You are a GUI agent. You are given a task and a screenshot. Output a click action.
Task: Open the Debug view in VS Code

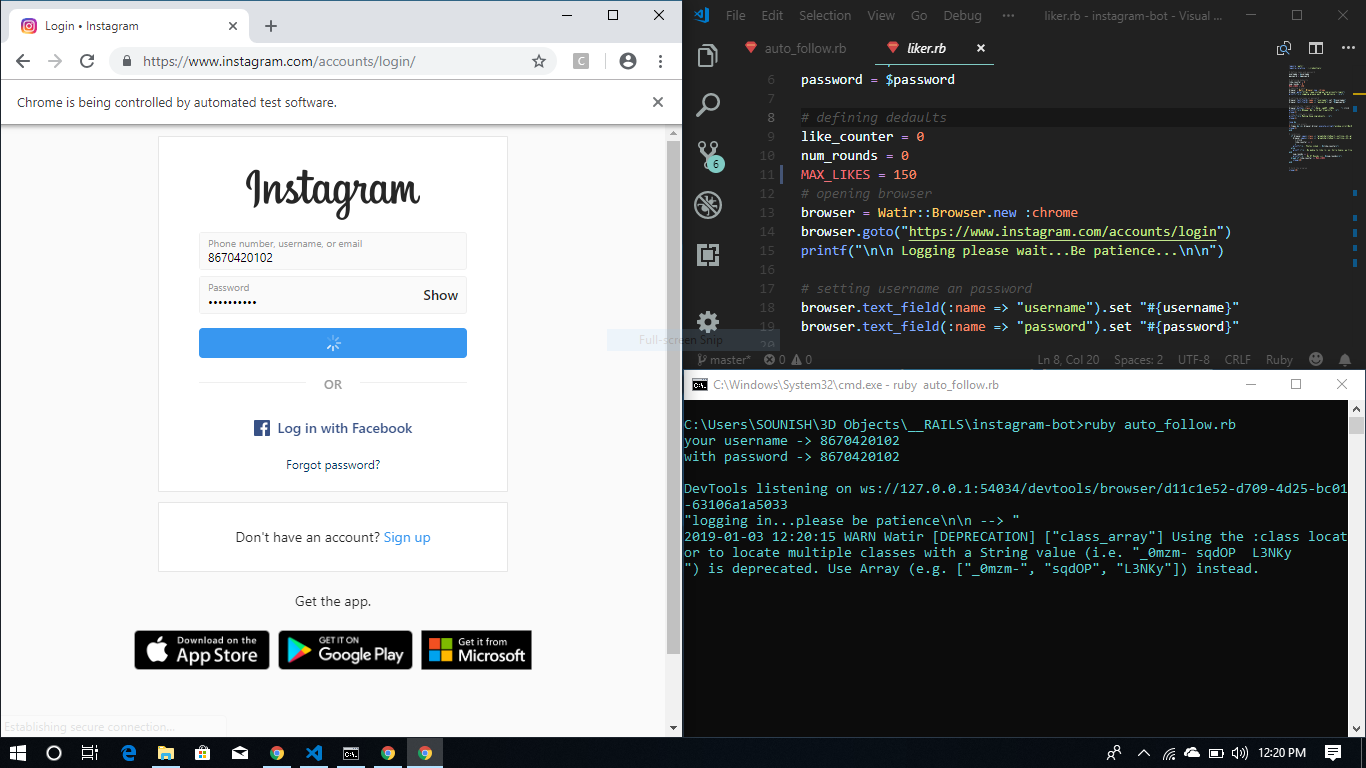click(708, 205)
